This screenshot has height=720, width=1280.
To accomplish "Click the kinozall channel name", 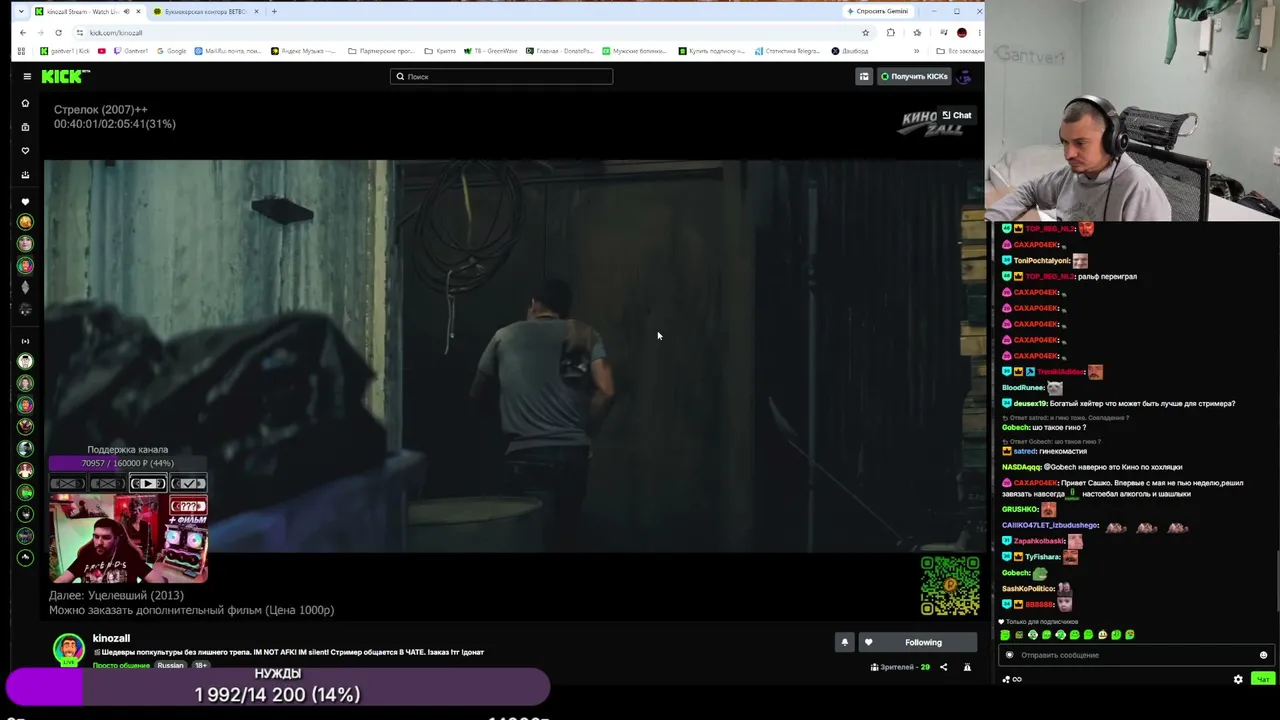I will [x=111, y=638].
